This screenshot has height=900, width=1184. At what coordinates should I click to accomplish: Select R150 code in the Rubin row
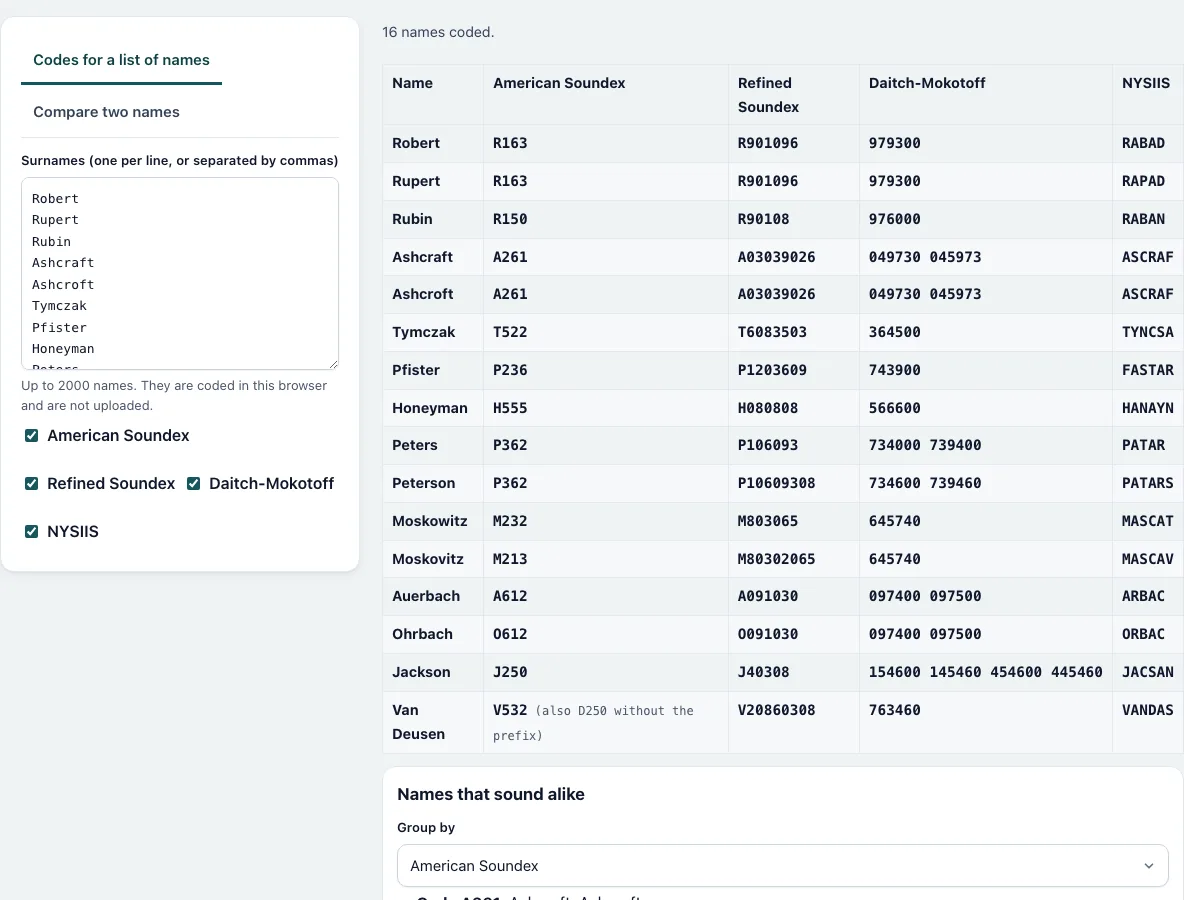point(510,219)
